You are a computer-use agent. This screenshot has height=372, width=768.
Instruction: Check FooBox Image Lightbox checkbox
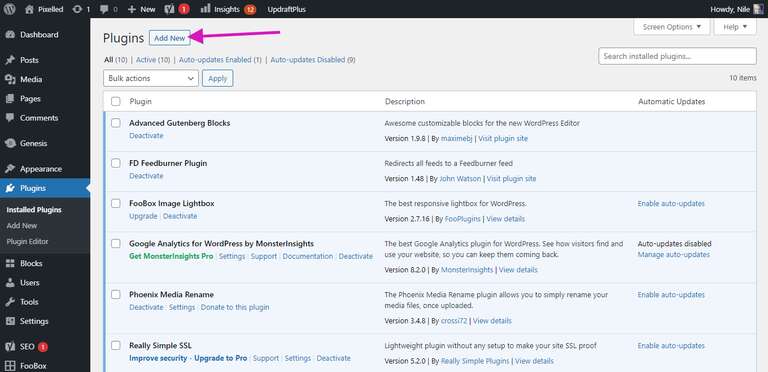(x=116, y=203)
